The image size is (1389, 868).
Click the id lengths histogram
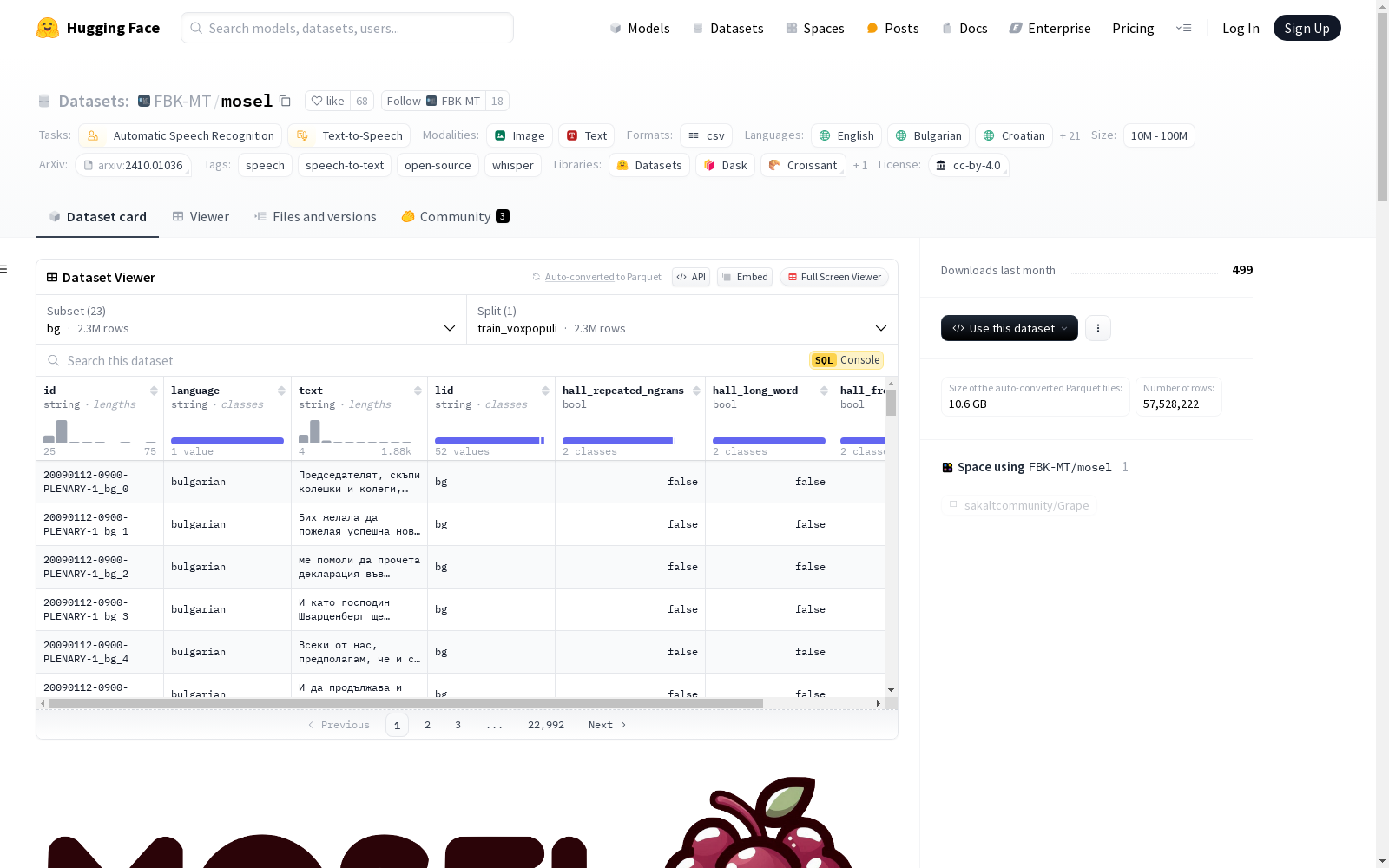coord(100,431)
